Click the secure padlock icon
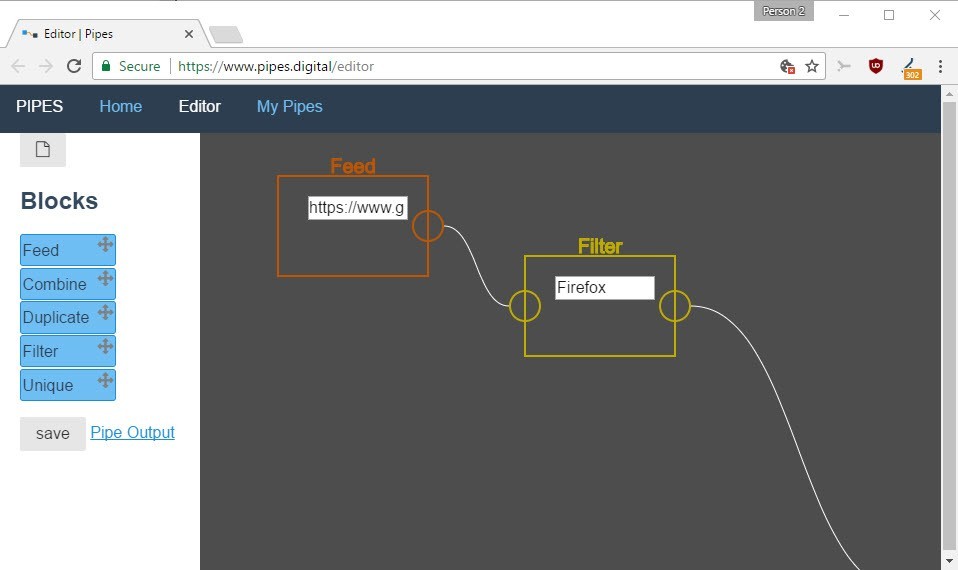 (106, 66)
